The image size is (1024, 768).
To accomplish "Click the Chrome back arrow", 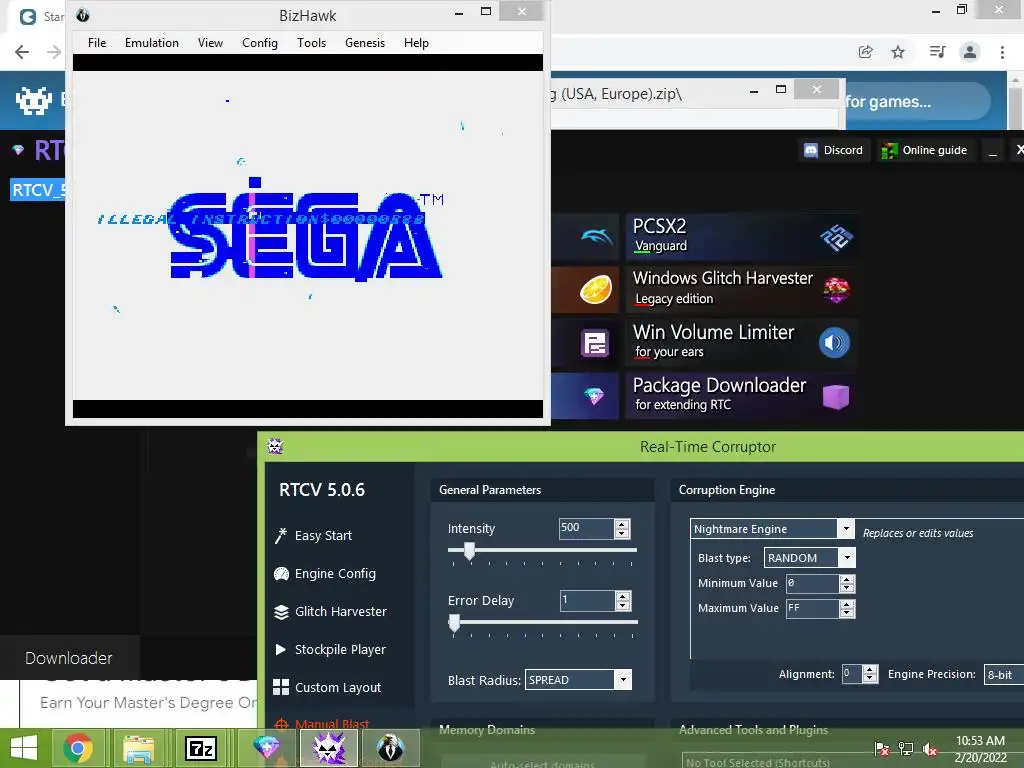I will pos(22,52).
